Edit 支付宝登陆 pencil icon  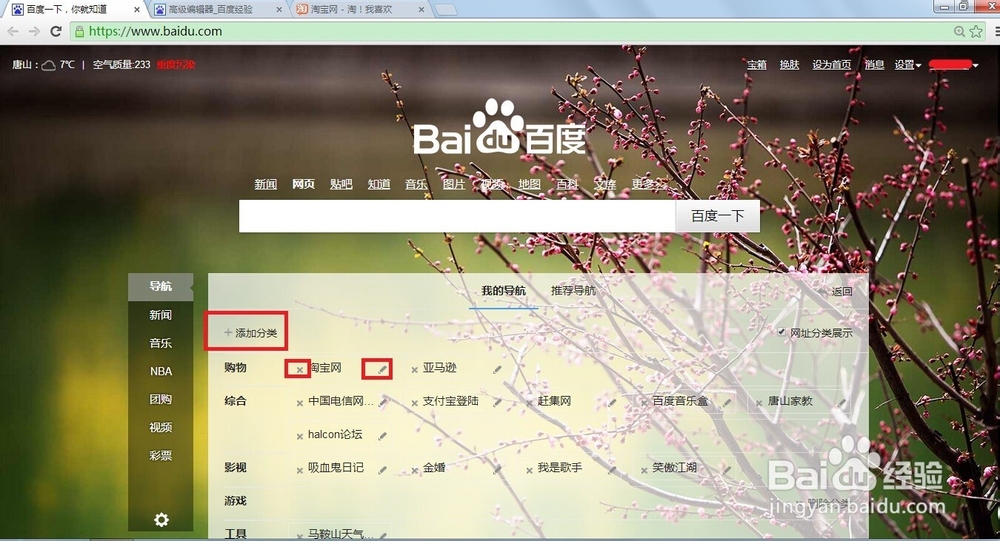[x=497, y=402]
